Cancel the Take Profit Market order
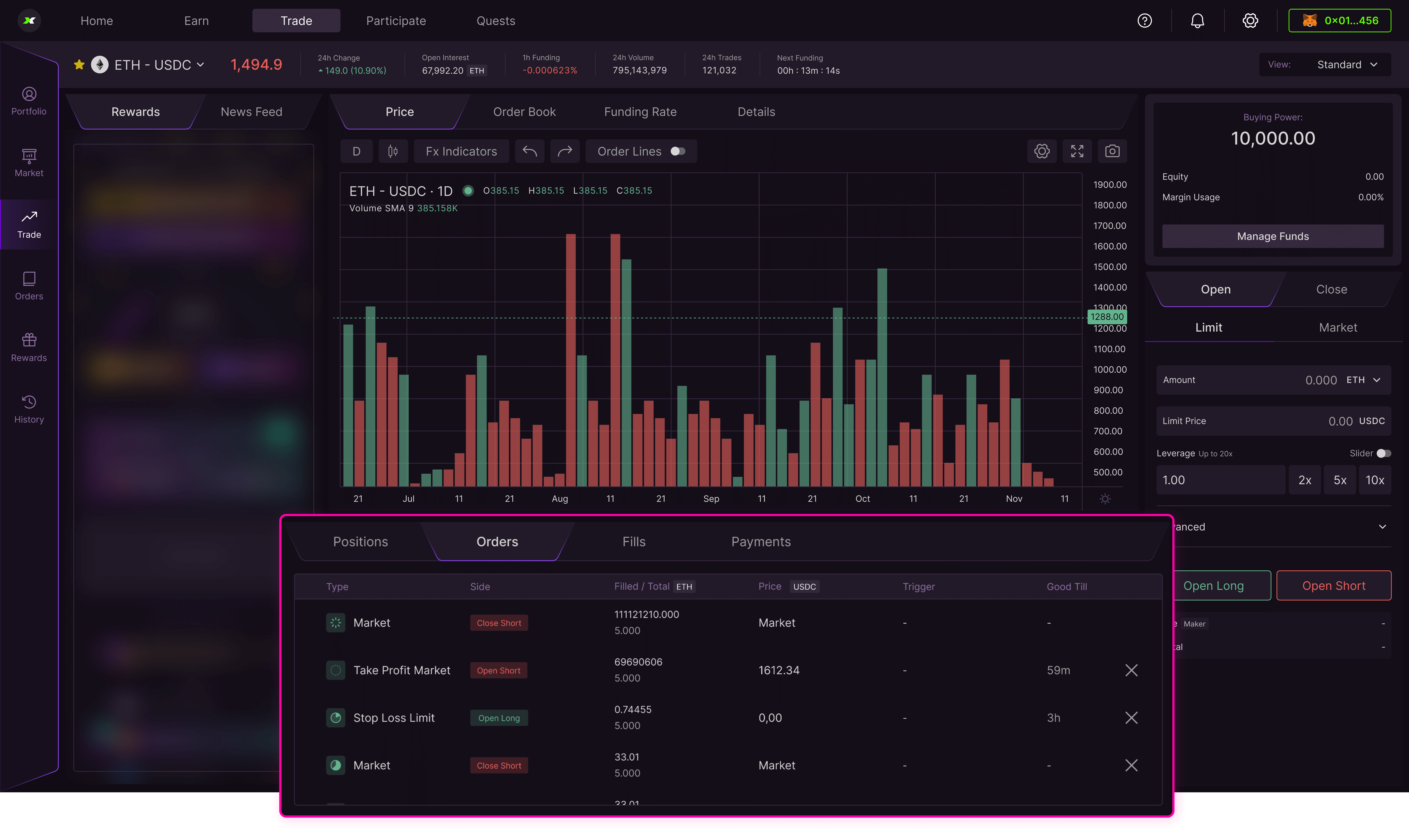Viewport: 1409px width, 840px height. (1131, 670)
